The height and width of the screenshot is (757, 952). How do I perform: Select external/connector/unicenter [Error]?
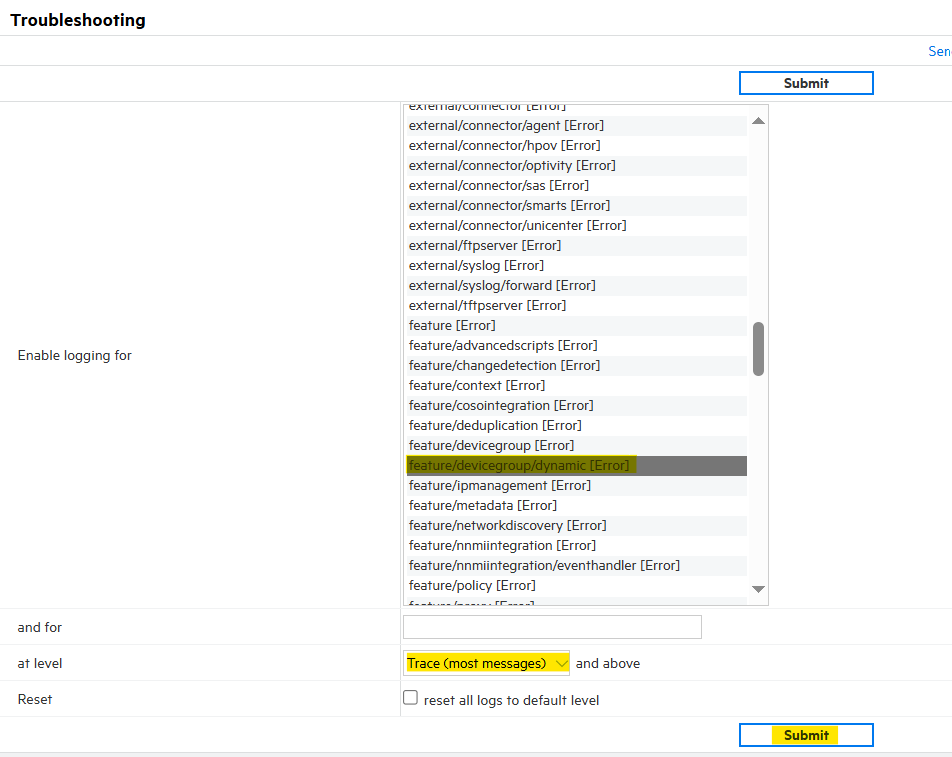[x=576, y=226]
